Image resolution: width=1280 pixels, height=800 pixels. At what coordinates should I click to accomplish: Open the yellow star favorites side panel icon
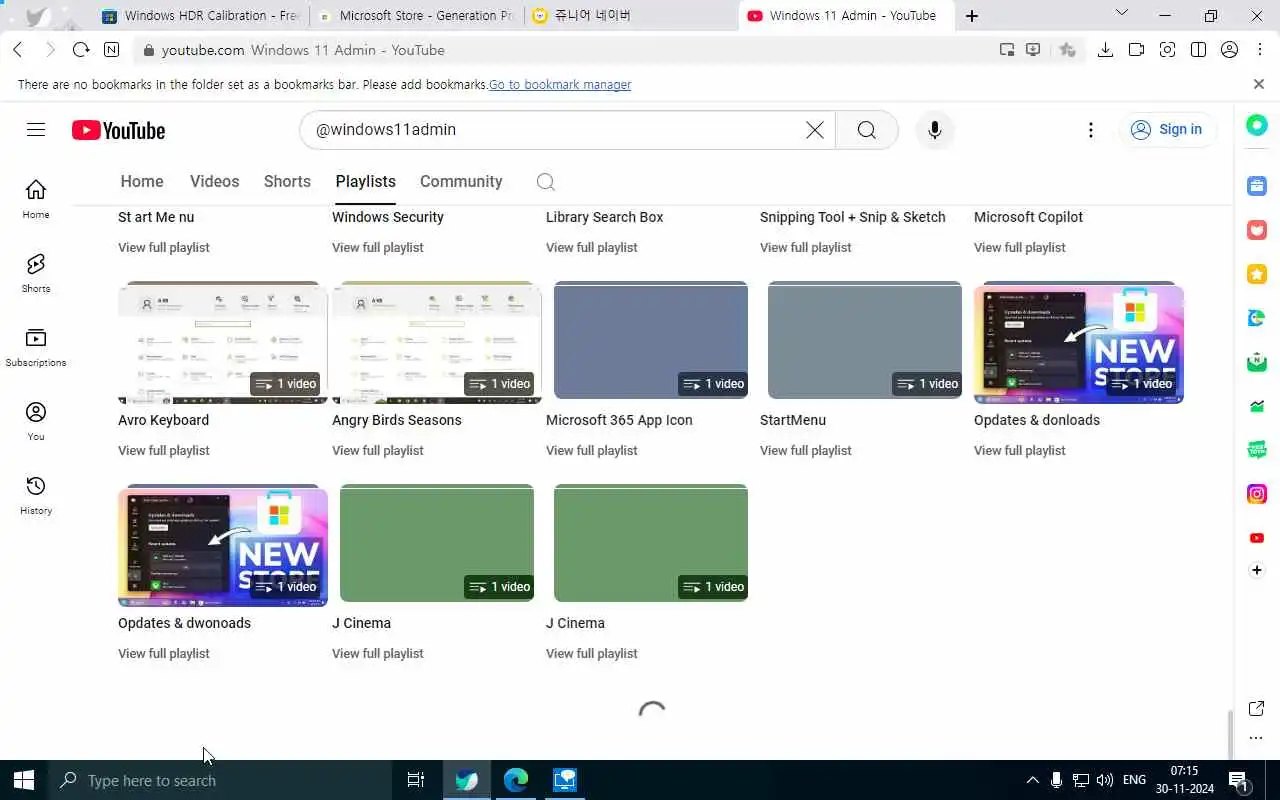[x=1257, y=274]
